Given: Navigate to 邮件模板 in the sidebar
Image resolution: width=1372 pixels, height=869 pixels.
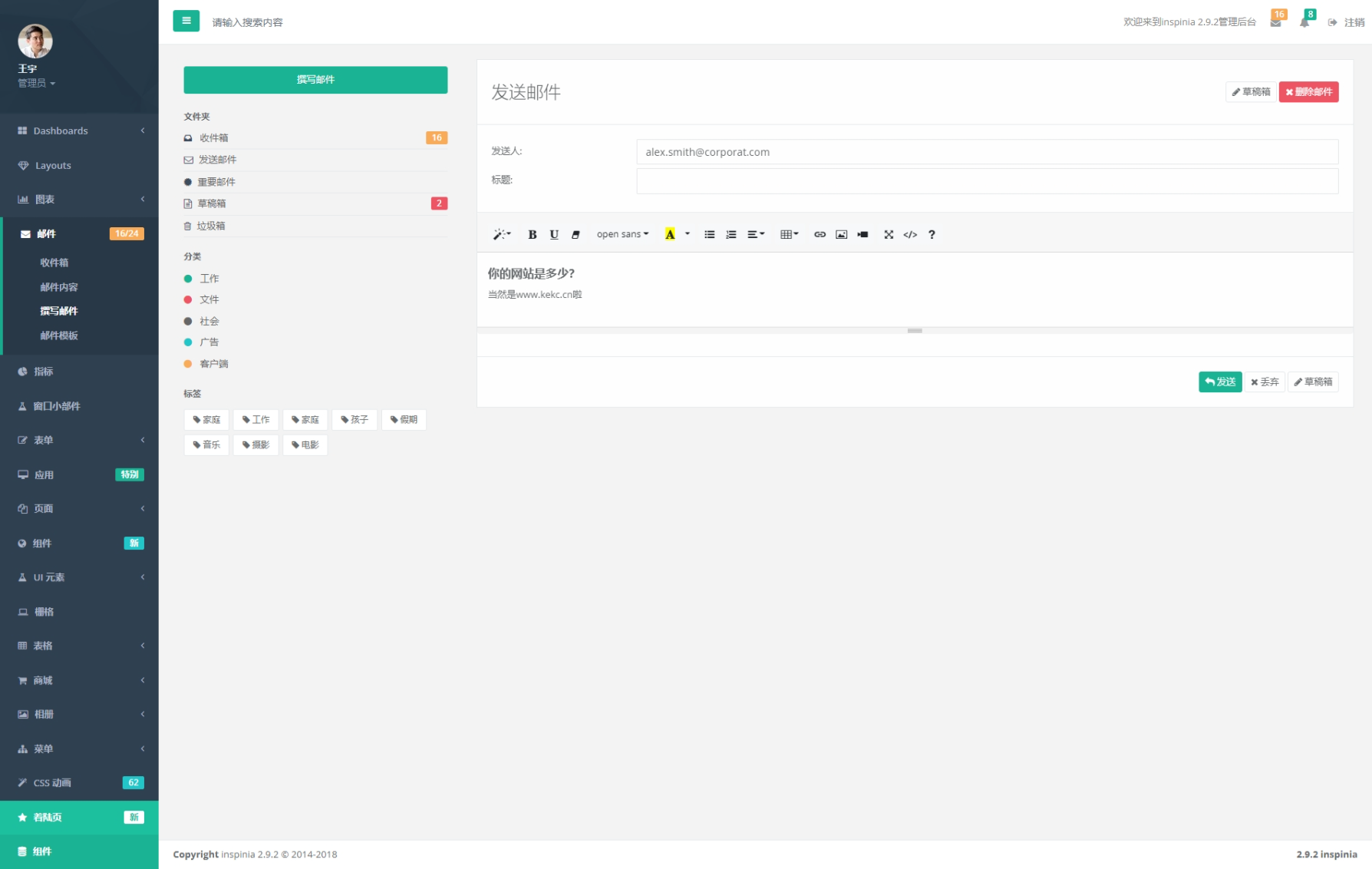Looking at the screenshot, I should [60, 335].
